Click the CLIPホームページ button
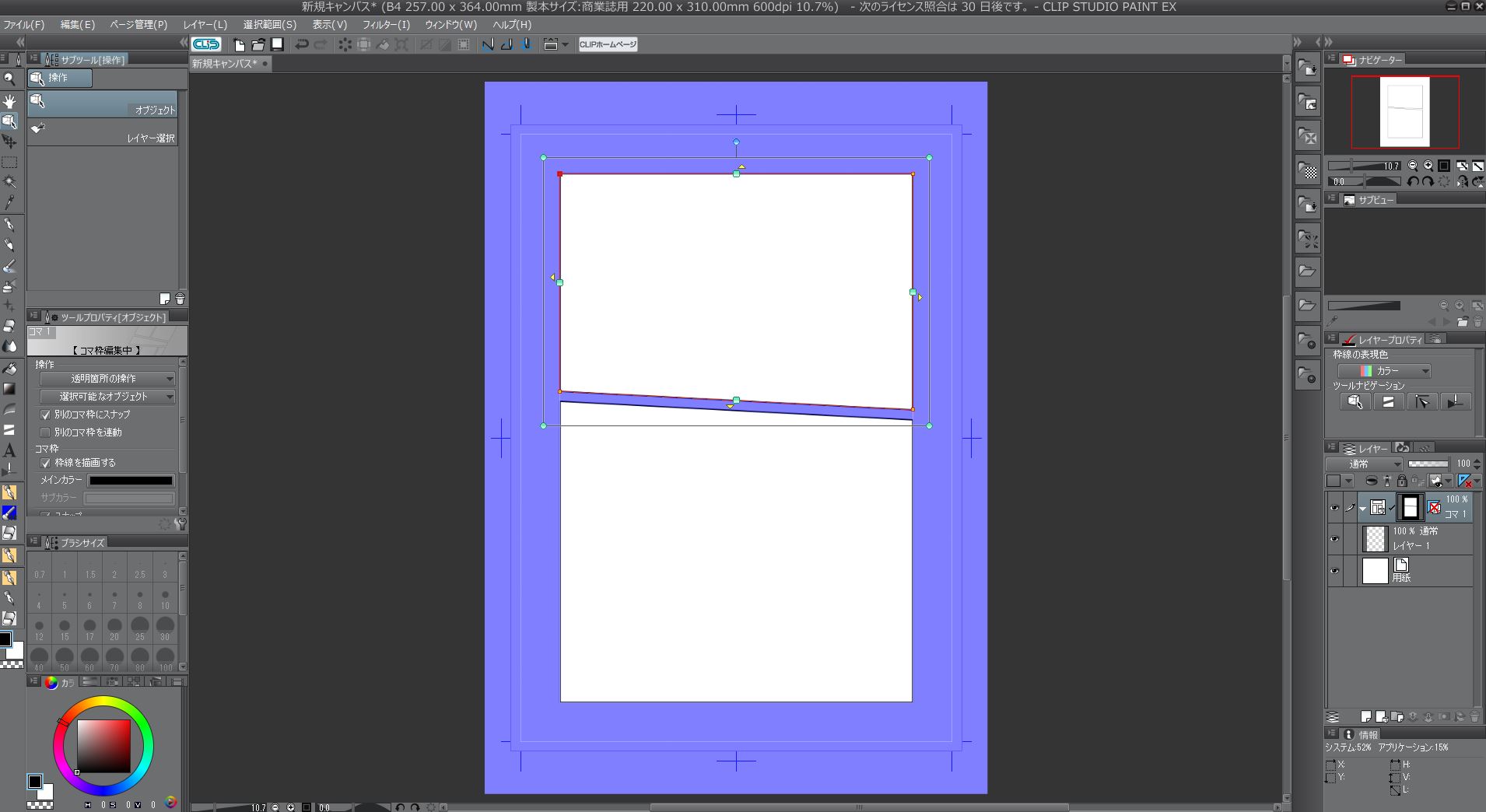Viewport: 1486px width, 812px height. 608,44
